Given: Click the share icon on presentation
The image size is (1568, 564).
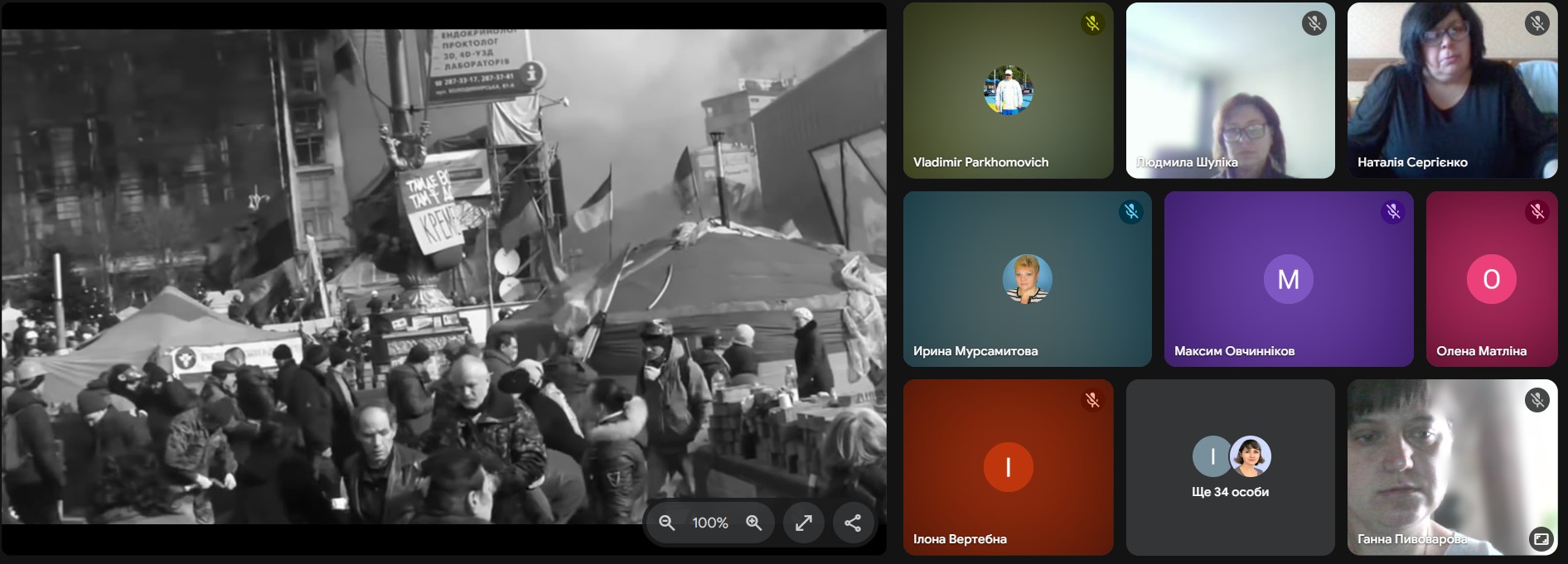Looking at the screenshot, I should pyautogui.click(x=852, y=523).
